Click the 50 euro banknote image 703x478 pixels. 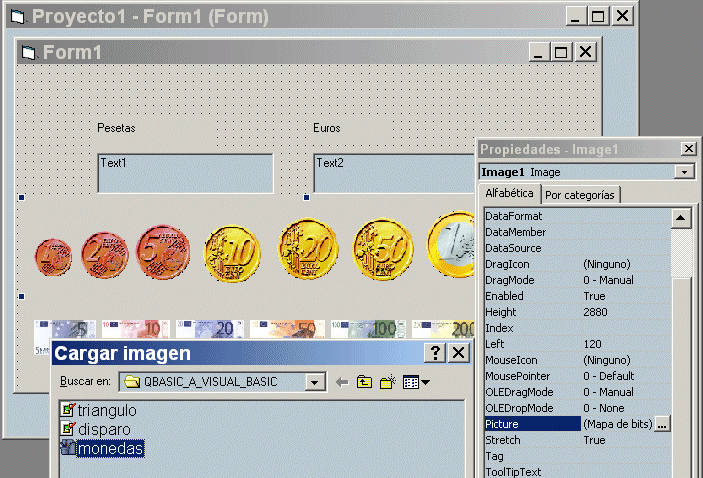click(x=287, y=329)
